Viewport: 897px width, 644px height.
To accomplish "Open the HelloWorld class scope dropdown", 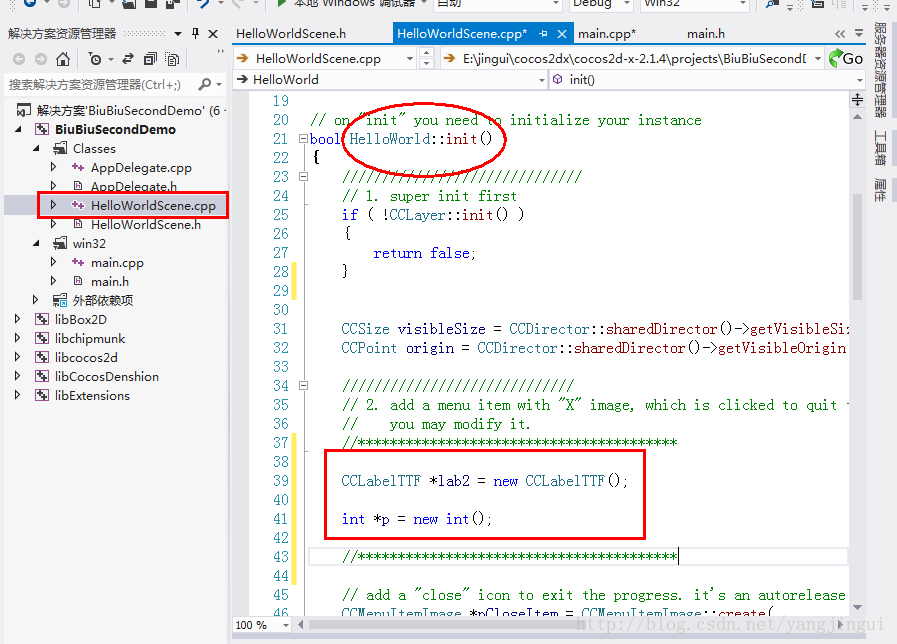I will point(541,80).
